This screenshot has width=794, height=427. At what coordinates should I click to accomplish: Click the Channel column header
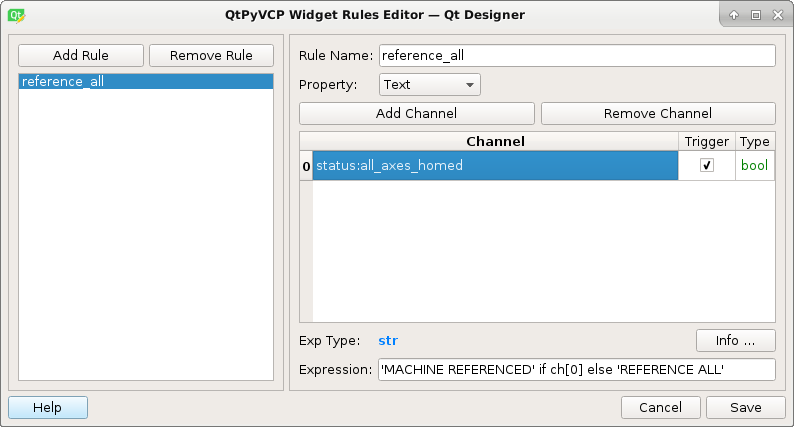point(495,141)
